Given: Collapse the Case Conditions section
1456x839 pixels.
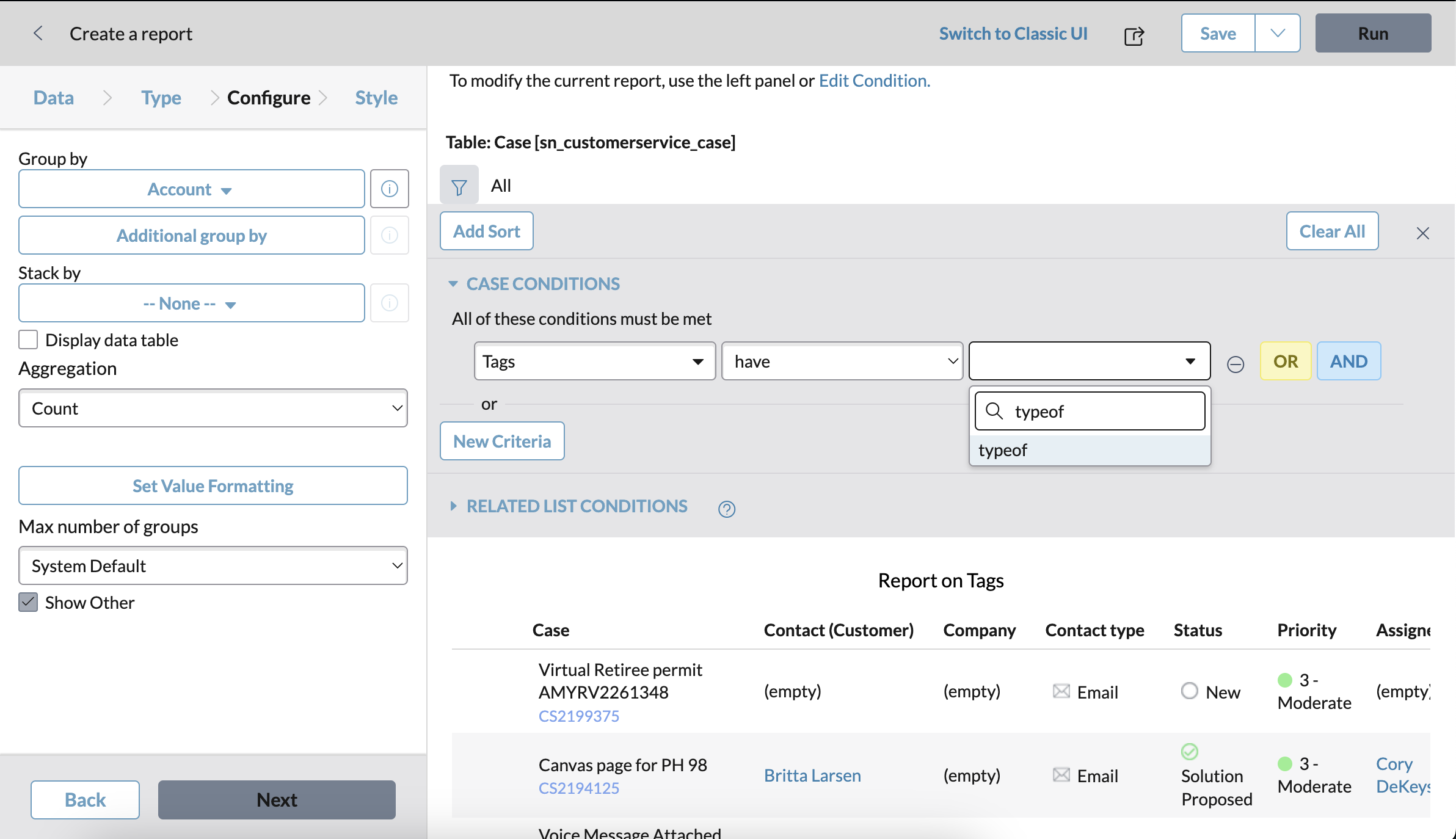Looking at the screenshot, I should (x=453, y=283).
